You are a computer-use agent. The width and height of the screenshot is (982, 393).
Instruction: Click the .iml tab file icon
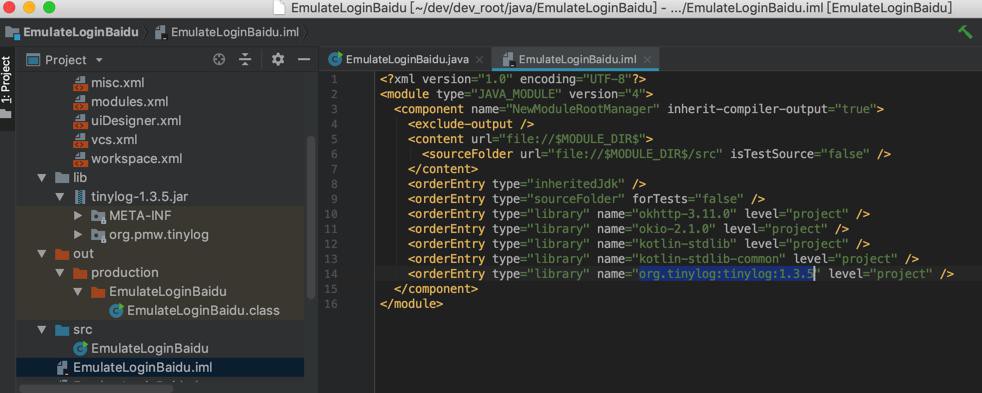[x=508, y=60]
